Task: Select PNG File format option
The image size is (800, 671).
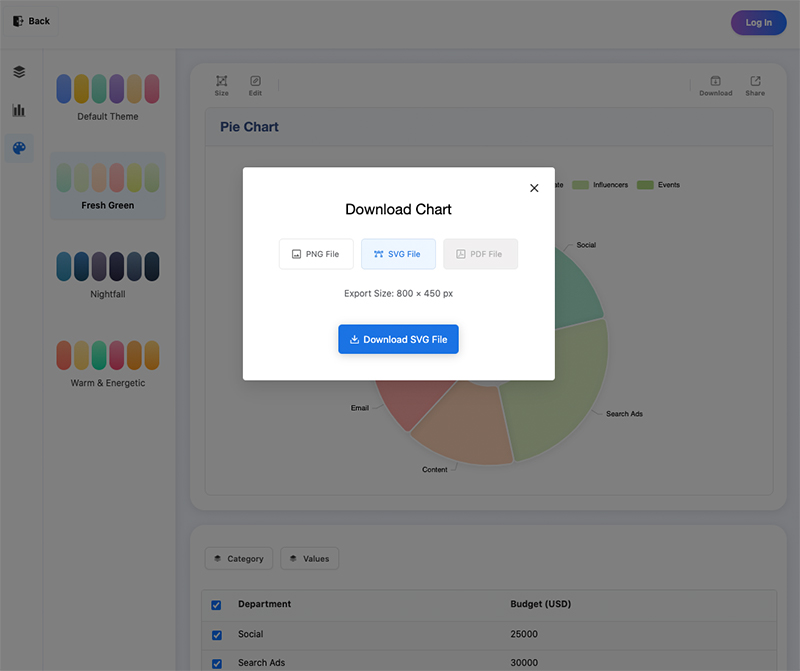Action: tap(316, 254)
